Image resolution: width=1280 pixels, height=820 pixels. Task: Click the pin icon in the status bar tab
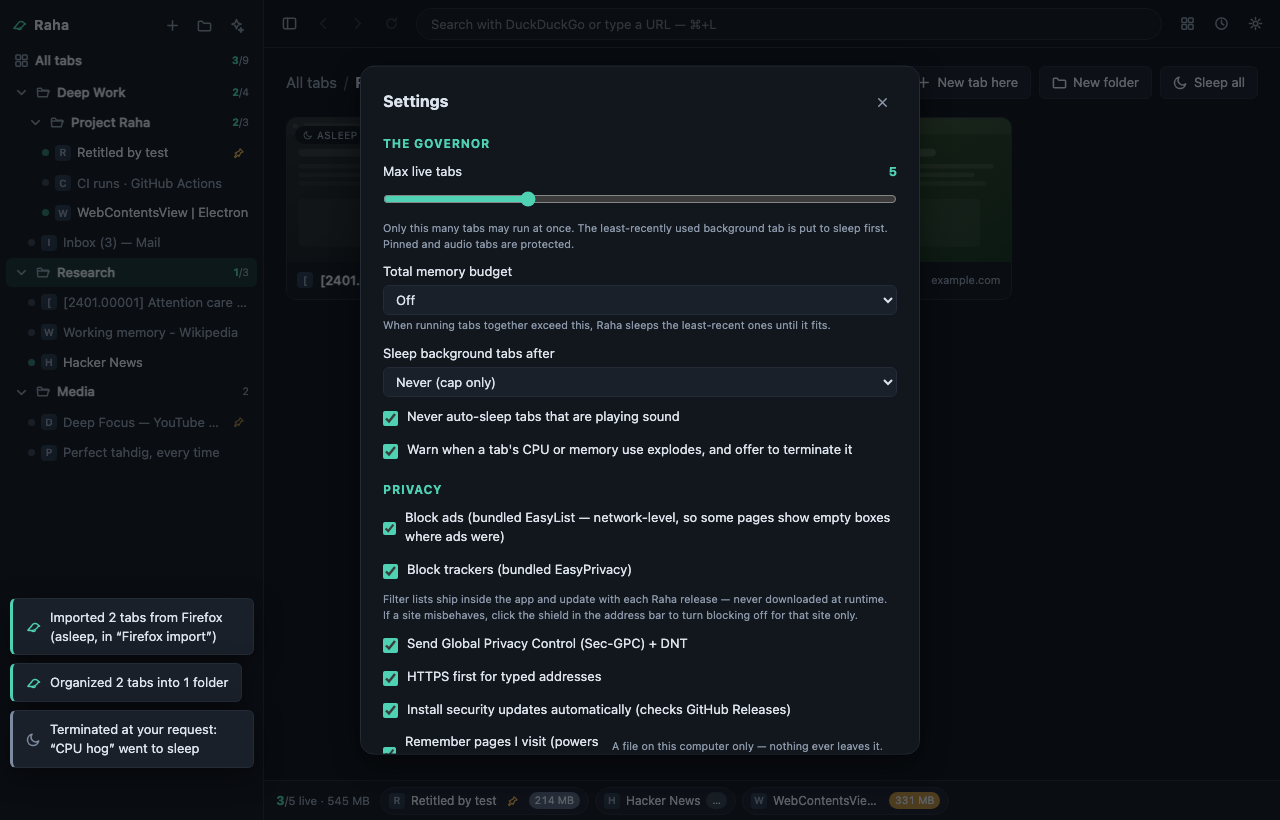pos(513,801)
